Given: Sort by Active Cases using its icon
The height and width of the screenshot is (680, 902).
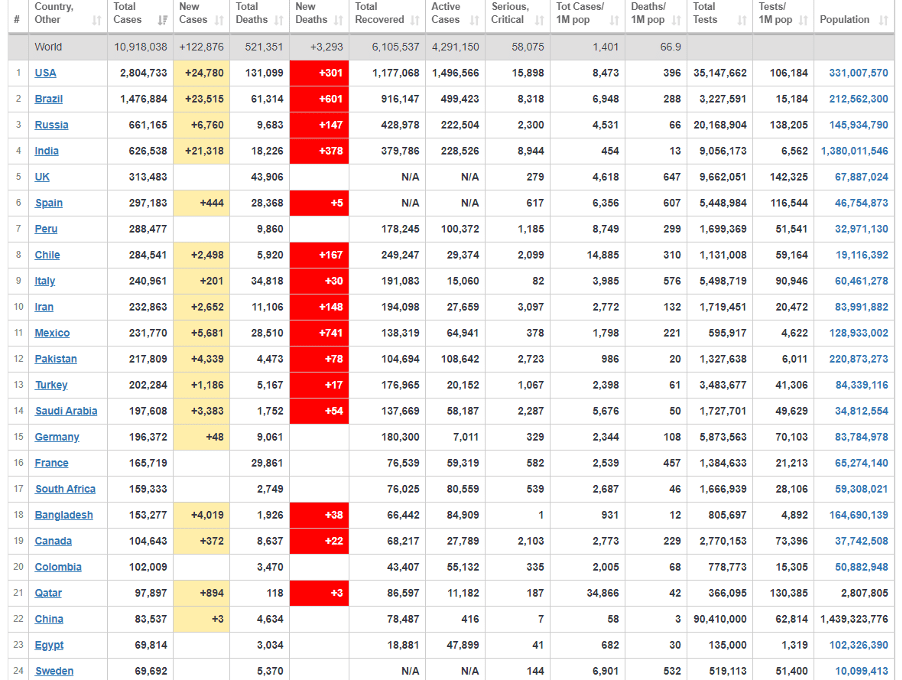Looking at the screenshot, I should click(x=474, y=21).
